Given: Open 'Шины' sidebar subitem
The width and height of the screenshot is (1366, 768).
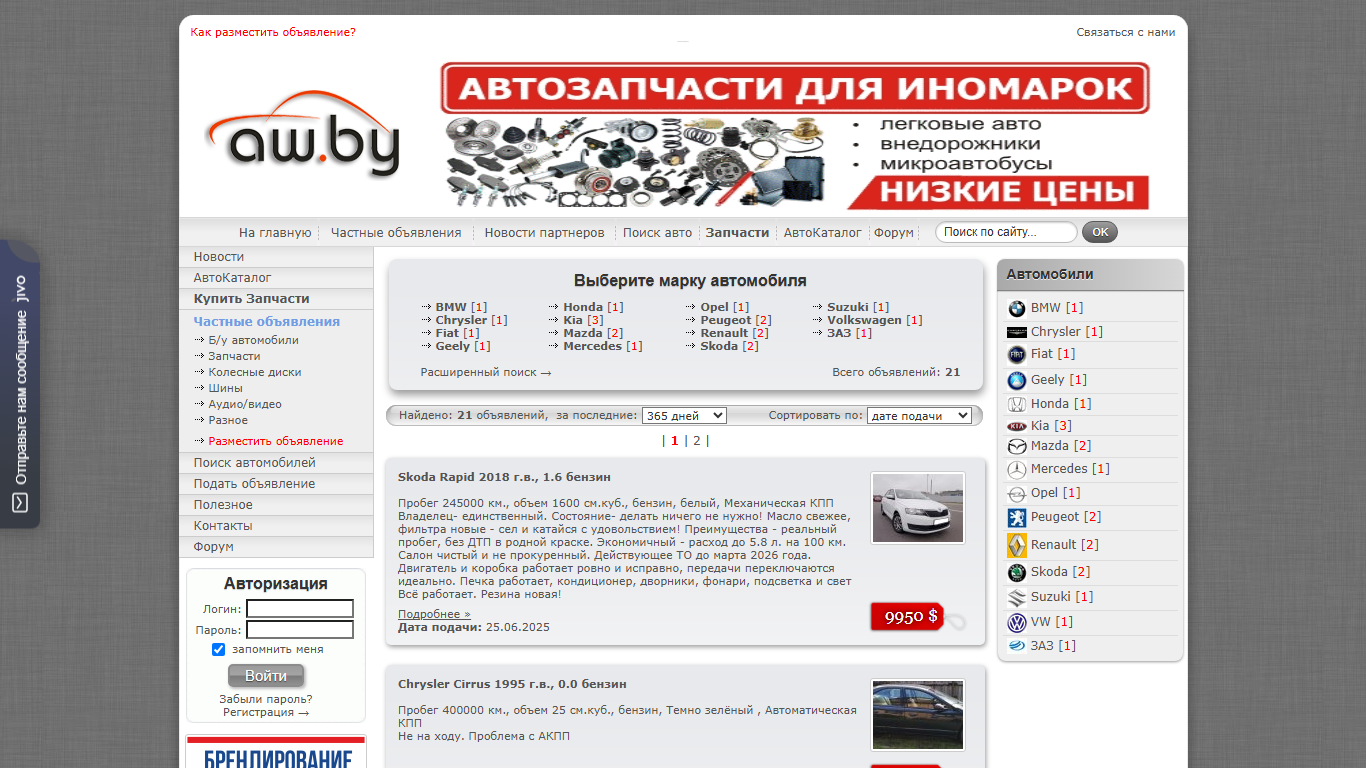Looking at the screenshot, I should [x=225, y=388].
